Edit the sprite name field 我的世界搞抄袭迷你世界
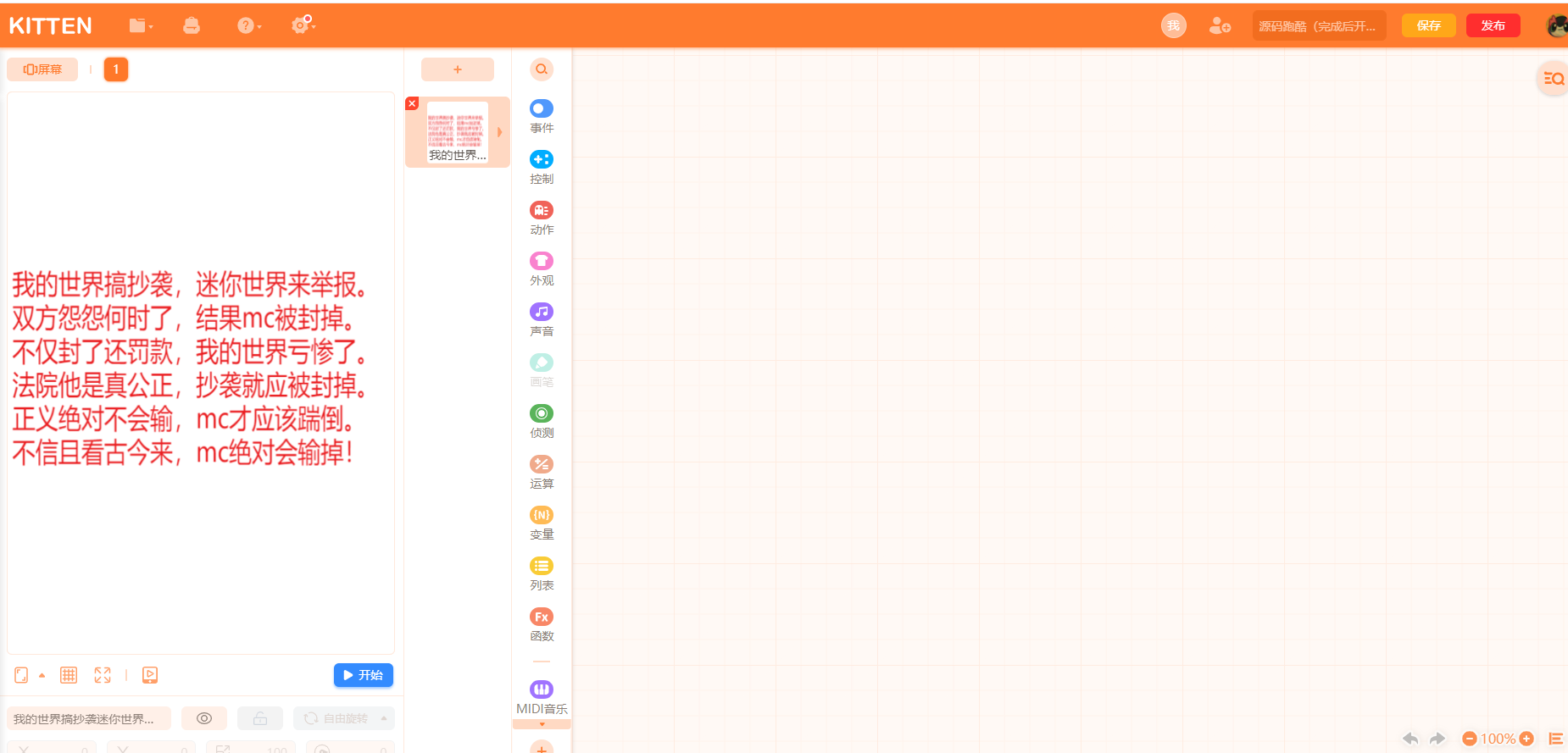The image size is (1568, 753). [x=89, y=718]
